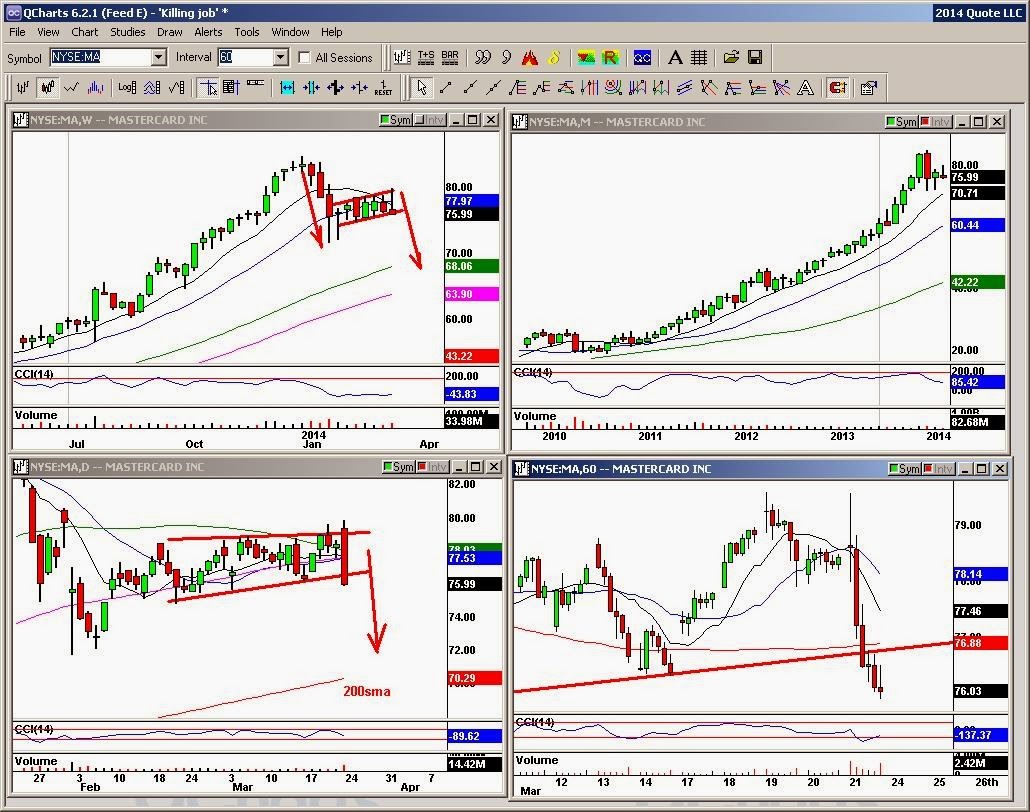Open the Chart menu
The image size is (1030, 812).
(x=85, y=32)
